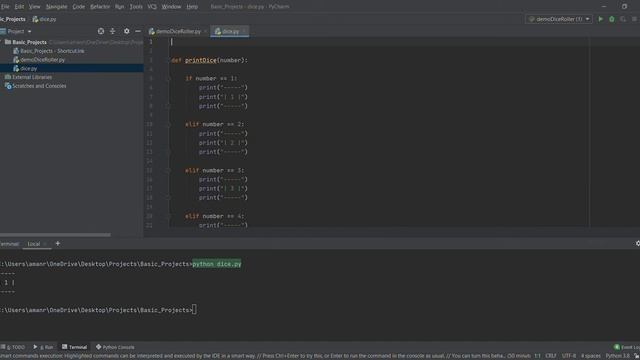Open the Edit menu
Image resolution: width=640 pixels, height=360 pixels.
[19, 7]
